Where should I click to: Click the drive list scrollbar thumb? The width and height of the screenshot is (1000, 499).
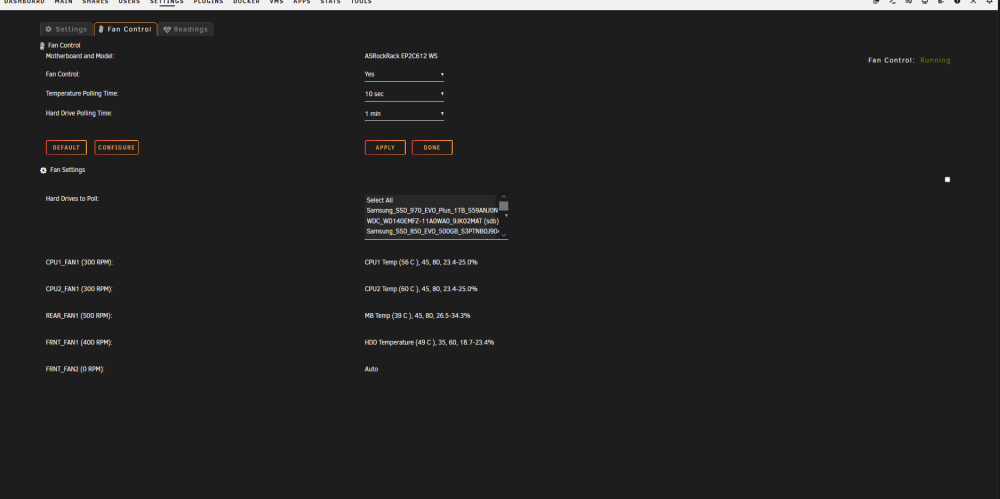(x=504, y=206)
